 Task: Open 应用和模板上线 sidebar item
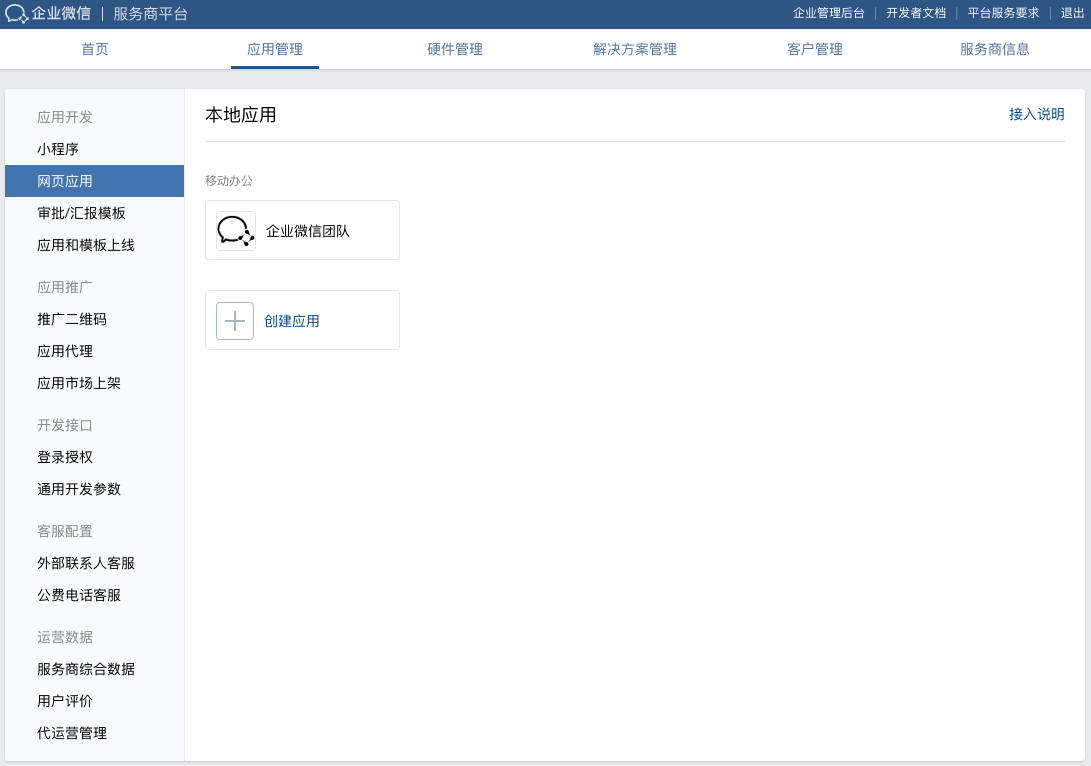coord(95,245)
